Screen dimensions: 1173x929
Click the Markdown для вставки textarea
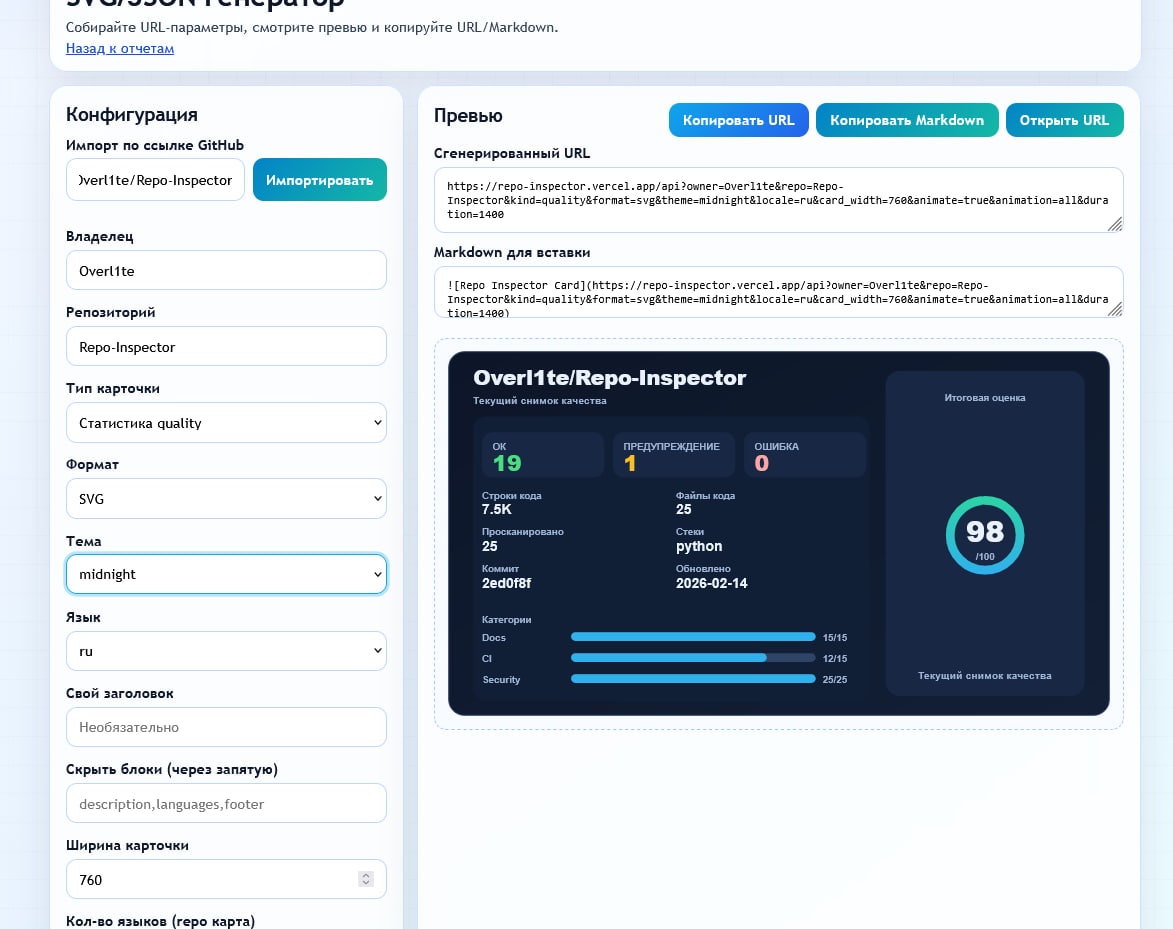tap(778, 291)
